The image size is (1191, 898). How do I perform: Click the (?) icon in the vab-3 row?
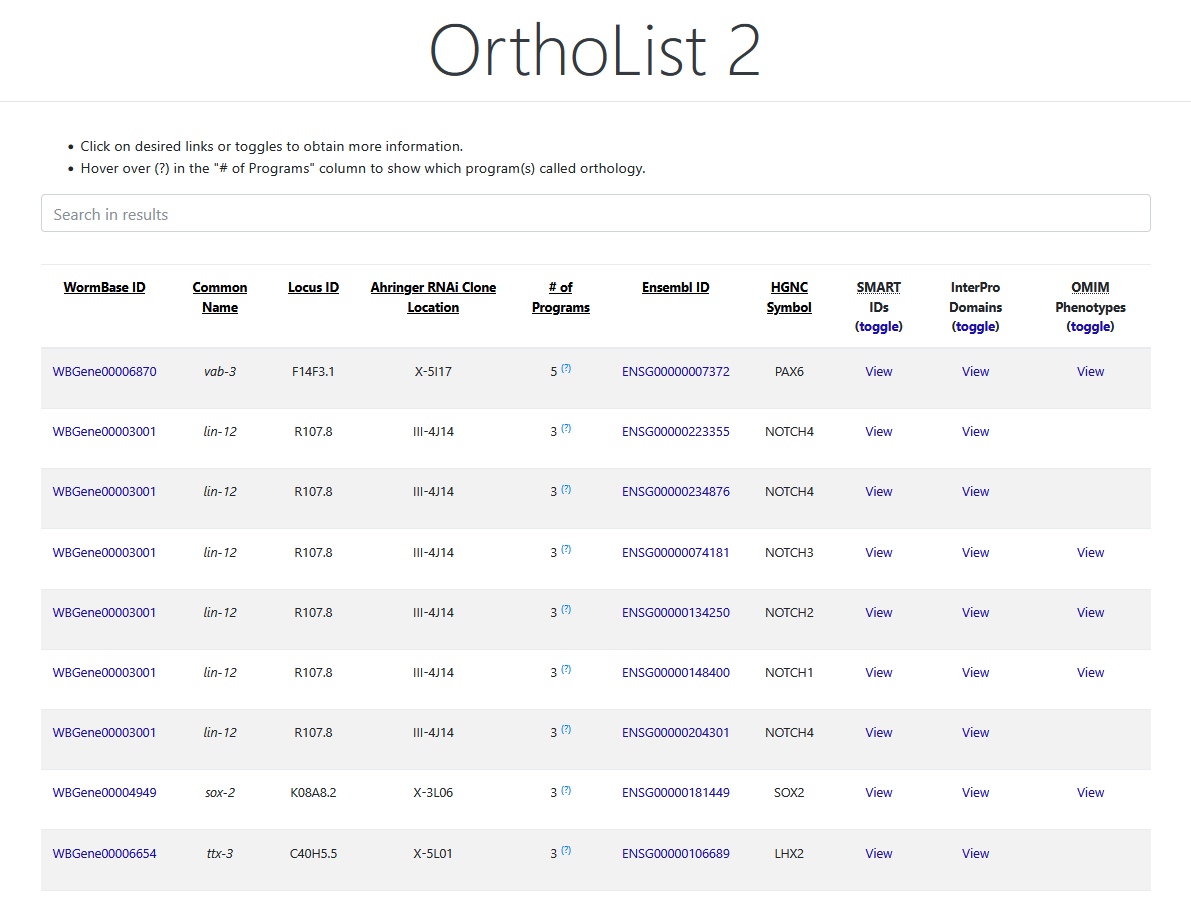(x=566, y=369)
